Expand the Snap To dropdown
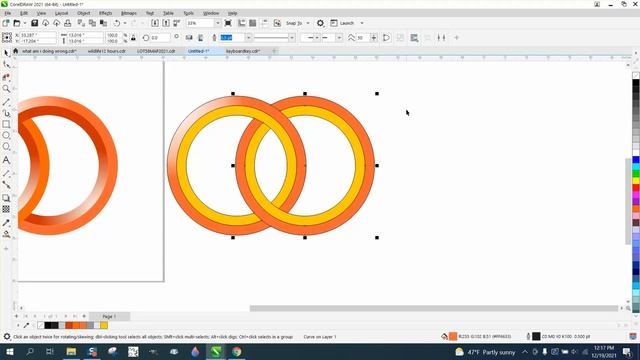Viewport: 640px width, 360px height. 308,23
